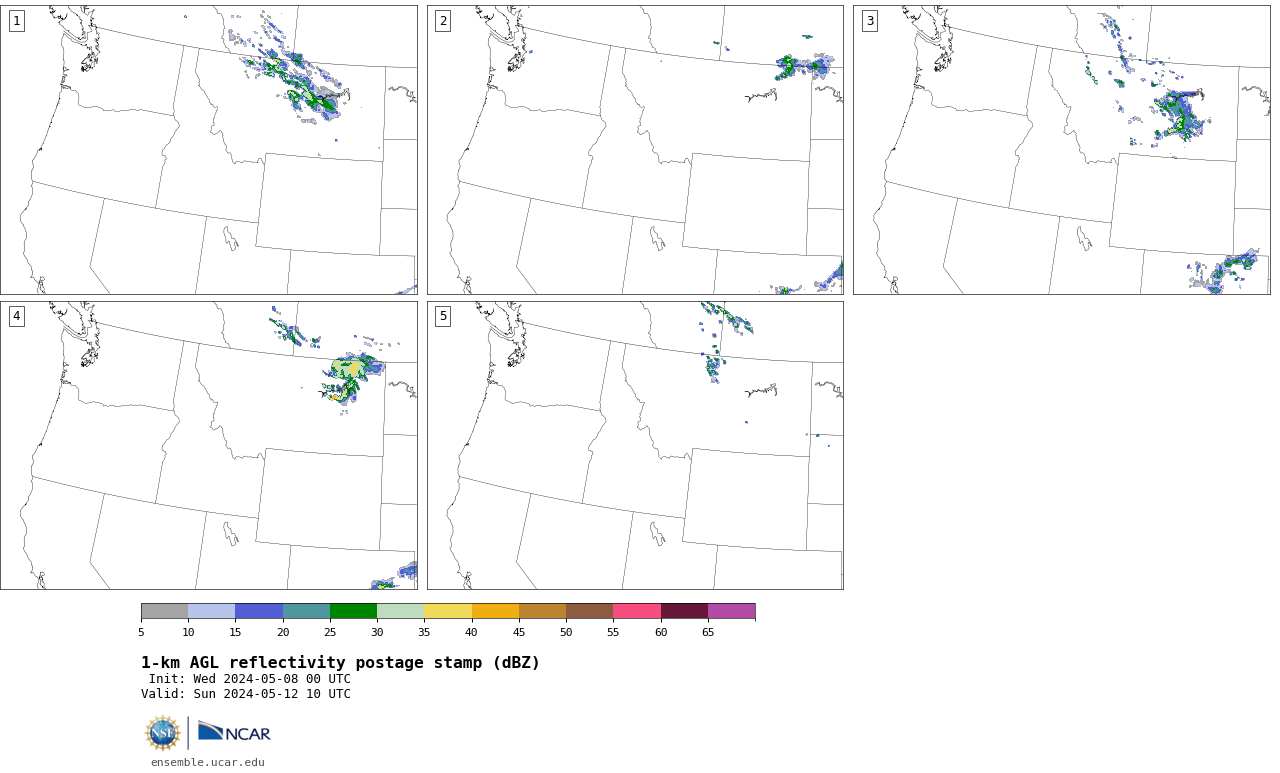Click the purple 65+ dBZ swatch
This screenshot has height=773, width=1280.
click(731, 611)
